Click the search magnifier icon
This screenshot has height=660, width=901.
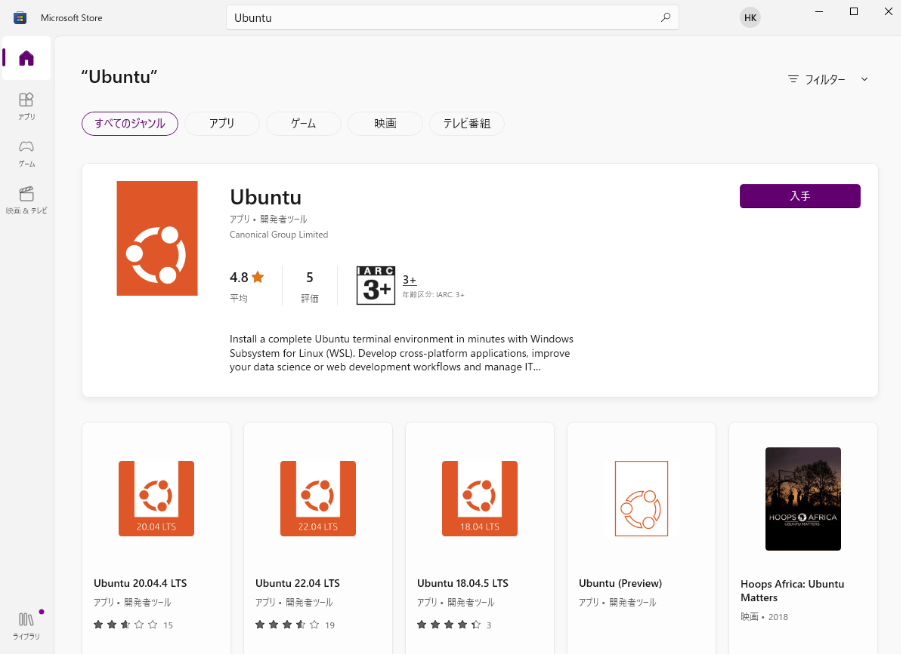coord(665,17)
